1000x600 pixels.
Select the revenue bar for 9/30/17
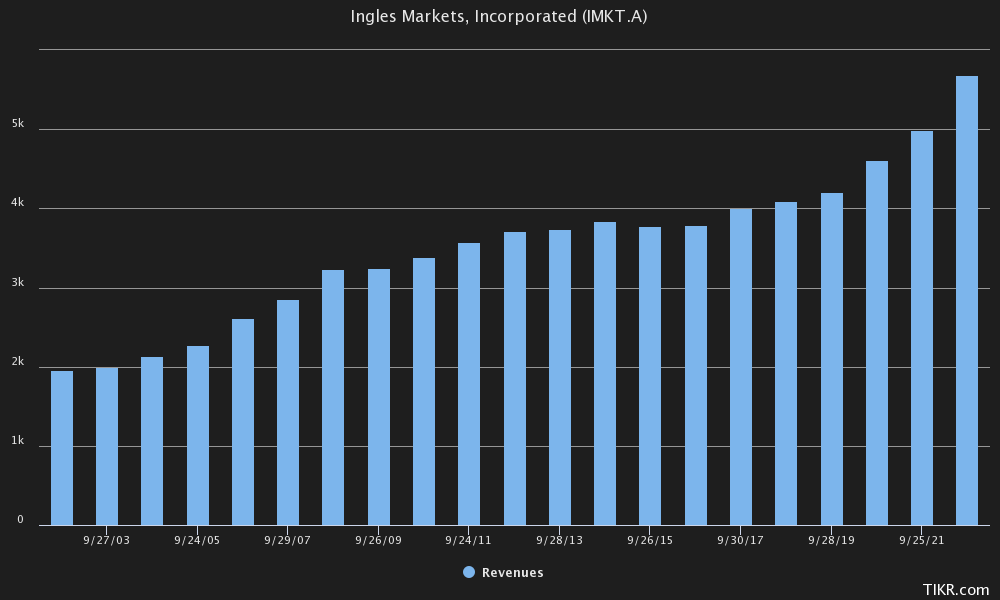[741, 367]
